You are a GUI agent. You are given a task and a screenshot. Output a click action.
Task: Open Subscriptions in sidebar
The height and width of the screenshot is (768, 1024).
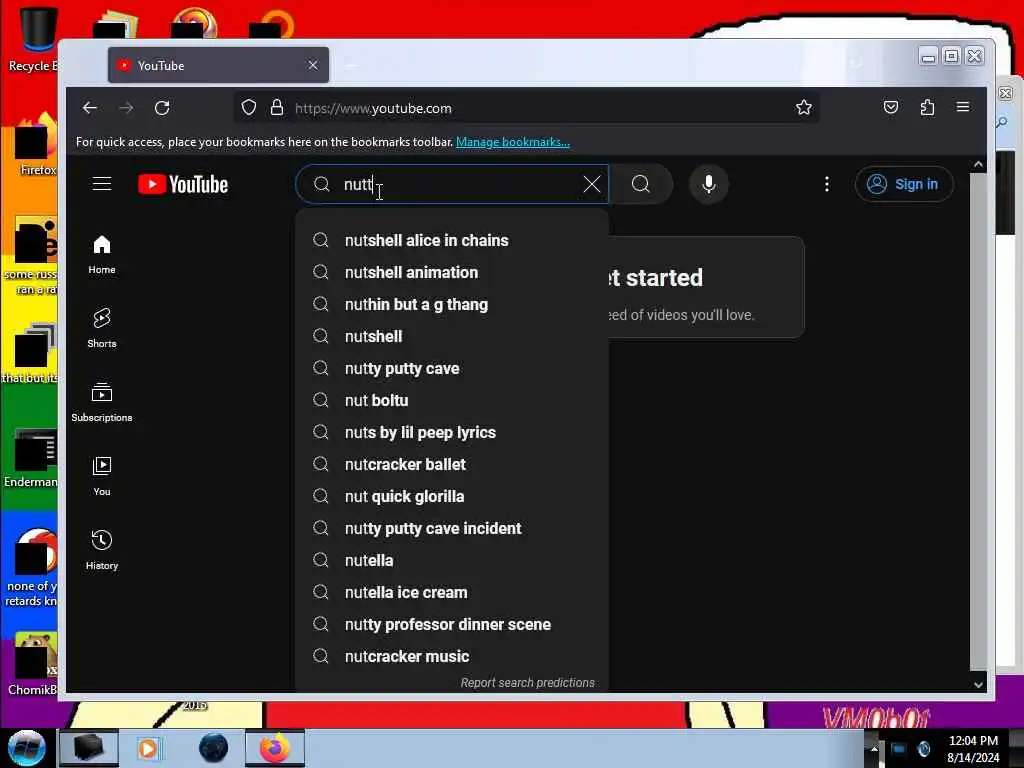tap(102, 402)
